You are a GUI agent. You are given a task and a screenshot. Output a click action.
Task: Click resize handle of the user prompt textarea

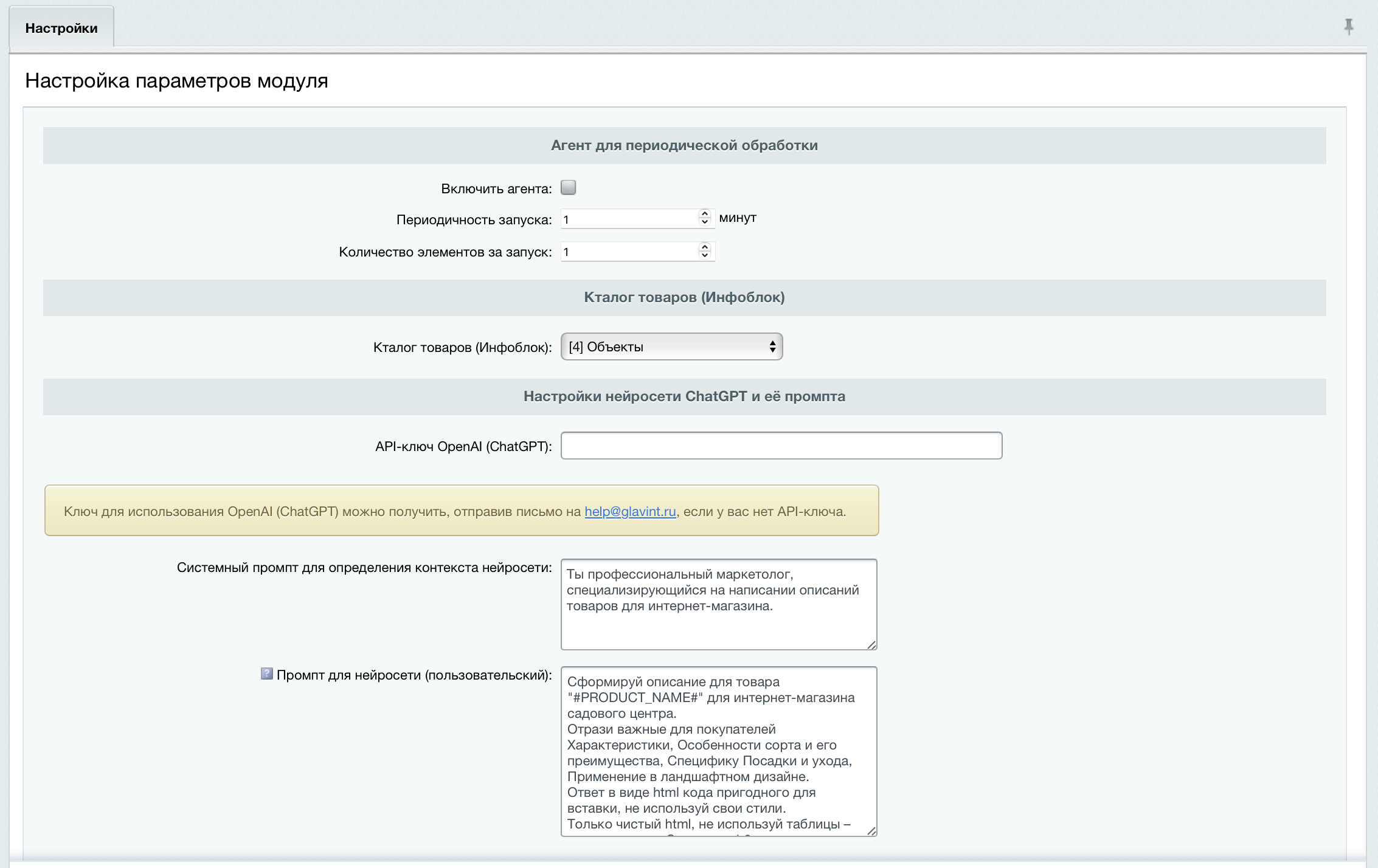[871, 831]
